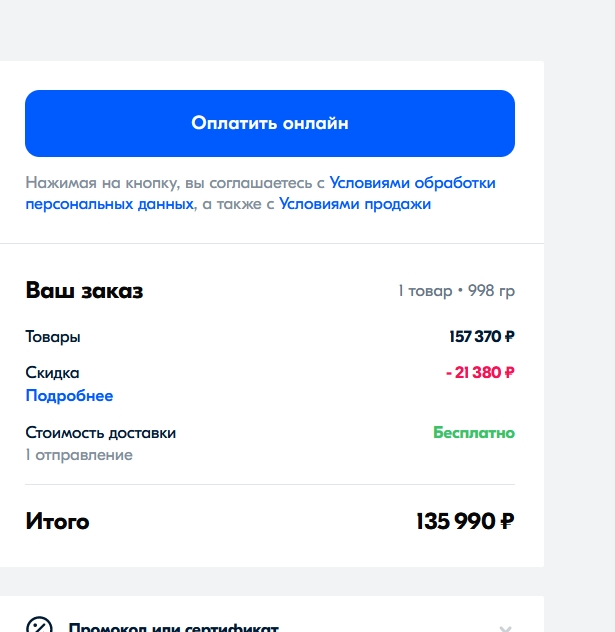Show discount details via Подробнее
The width and height of the screenshot is (615, 632).
pos(69,396)
